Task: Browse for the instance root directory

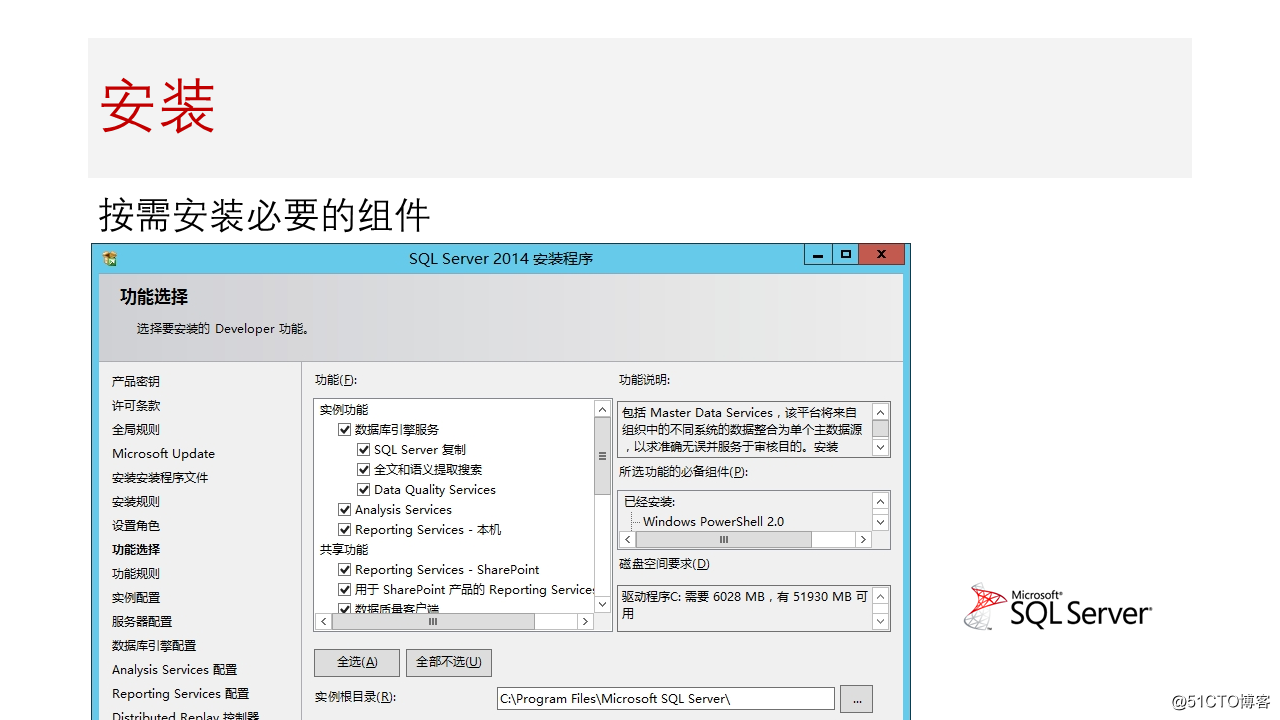Action: coord(856,698)
